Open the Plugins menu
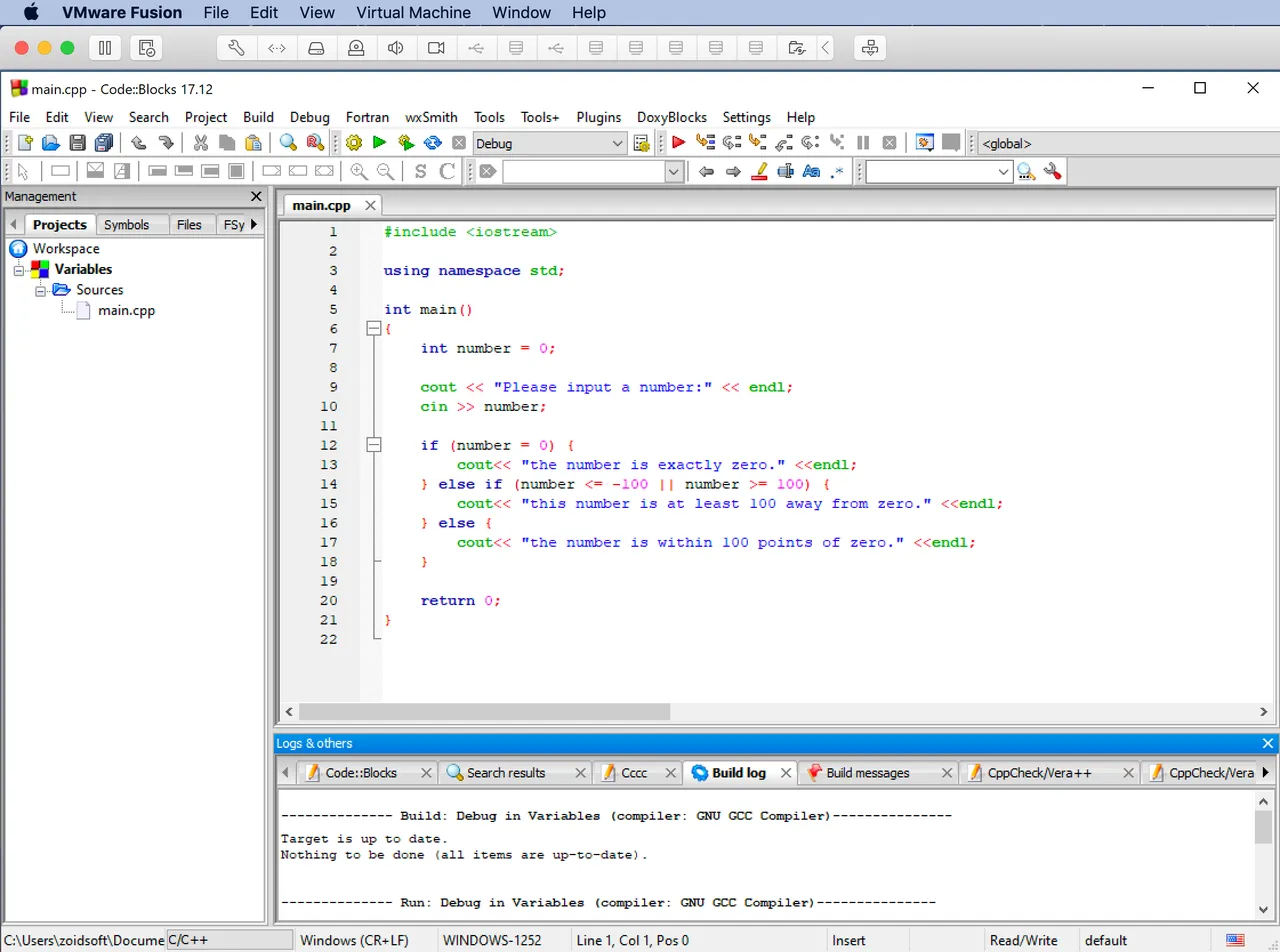Screen dimensions: 1280x952 (599, 117)
